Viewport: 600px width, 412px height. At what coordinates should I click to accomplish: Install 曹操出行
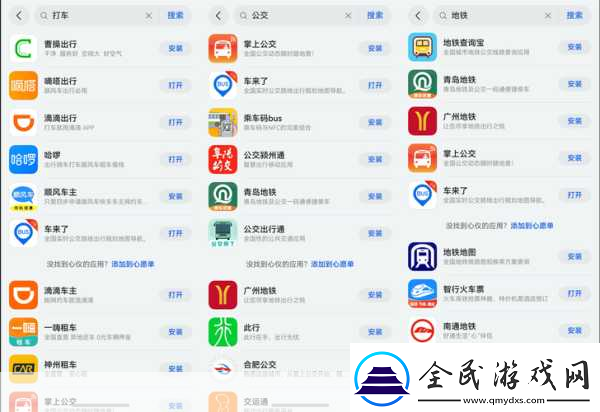(176, 49)
